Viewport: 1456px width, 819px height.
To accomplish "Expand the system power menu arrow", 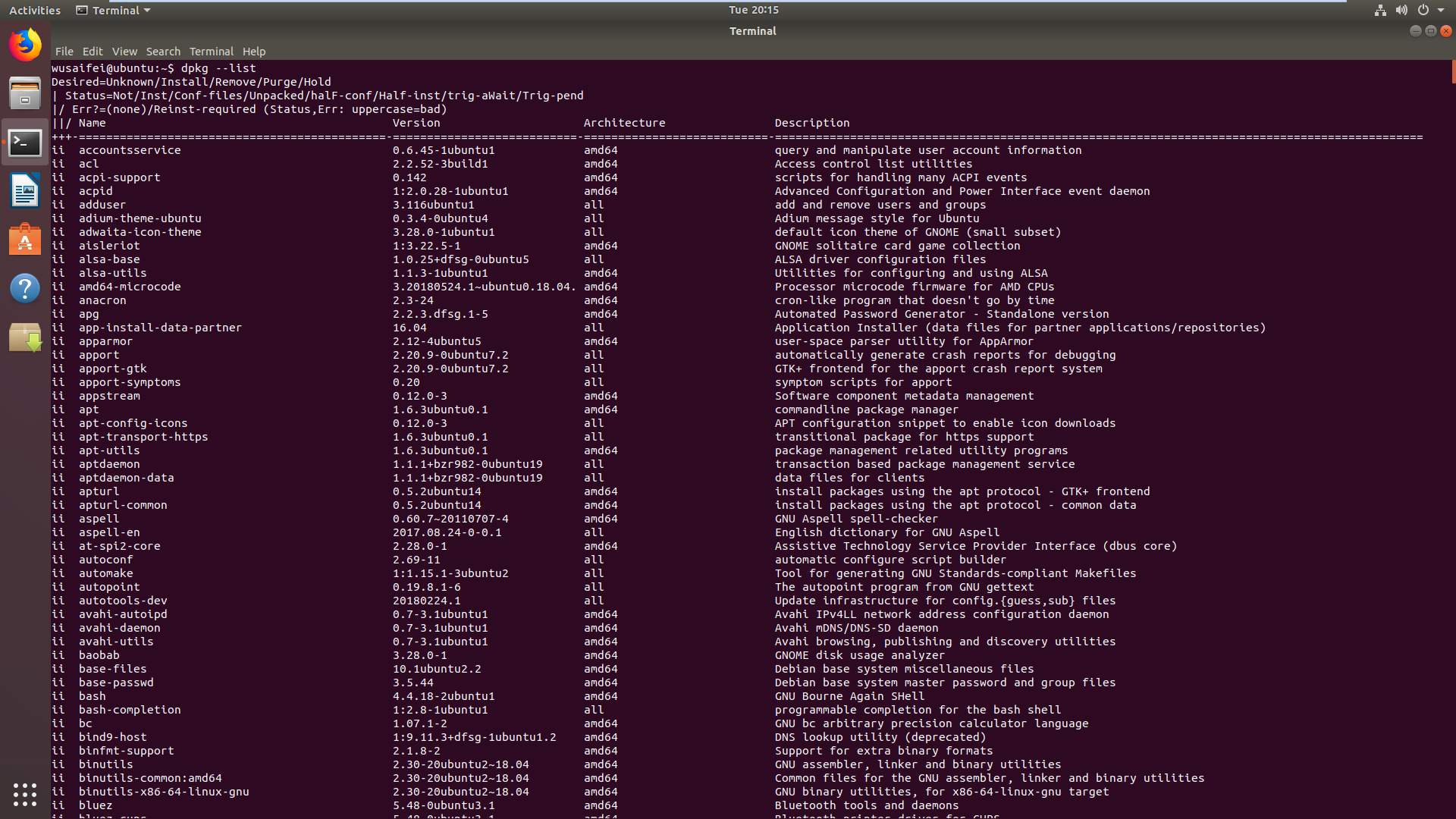I will [x=1441, y=10].
